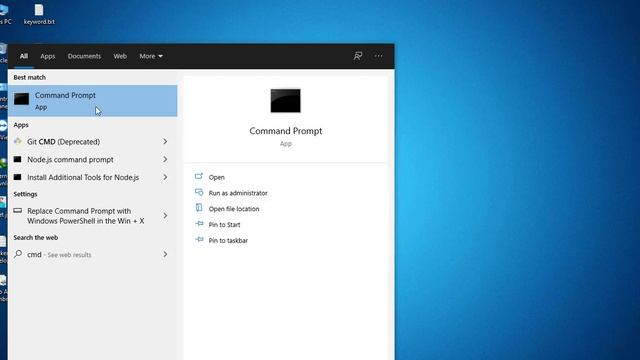Open the feedback icon in search header
640x360 pixels.
tap(358, 56)
